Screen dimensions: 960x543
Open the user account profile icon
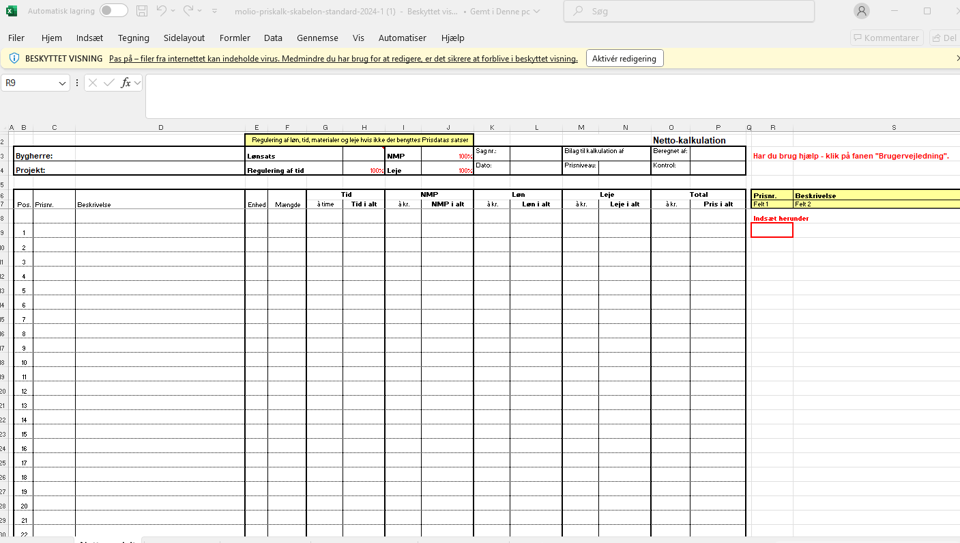coord(861,11)
